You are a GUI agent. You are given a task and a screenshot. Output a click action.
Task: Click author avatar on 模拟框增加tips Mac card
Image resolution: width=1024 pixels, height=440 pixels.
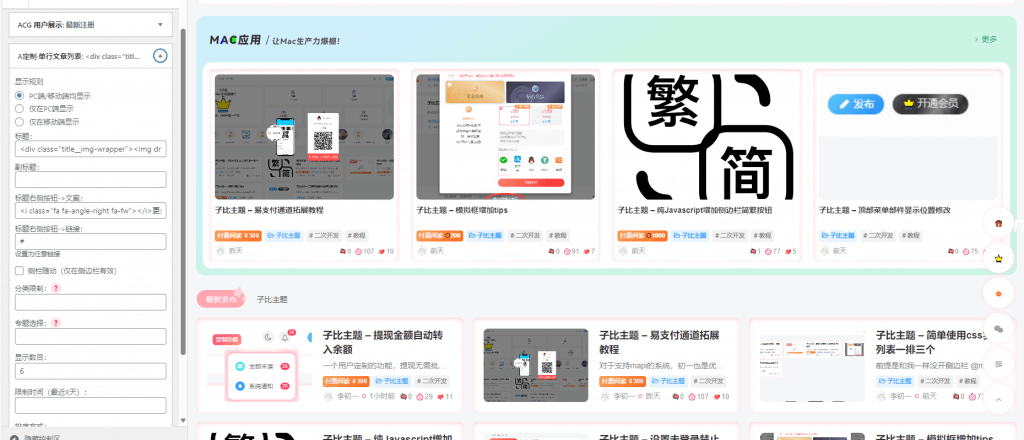point(421,251)
